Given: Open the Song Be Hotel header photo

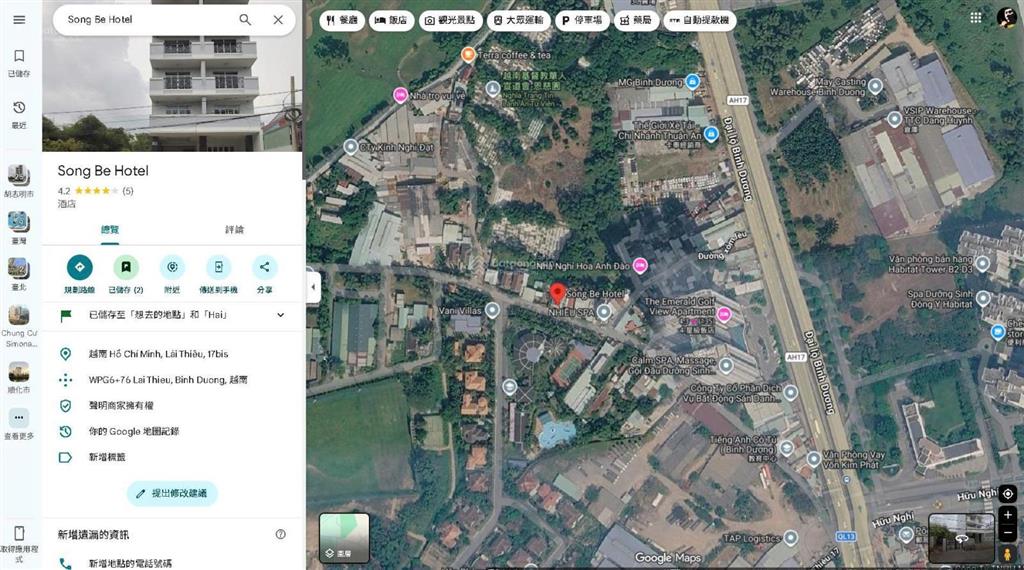Looking at the screenshot, I should (x=172, y=91).
